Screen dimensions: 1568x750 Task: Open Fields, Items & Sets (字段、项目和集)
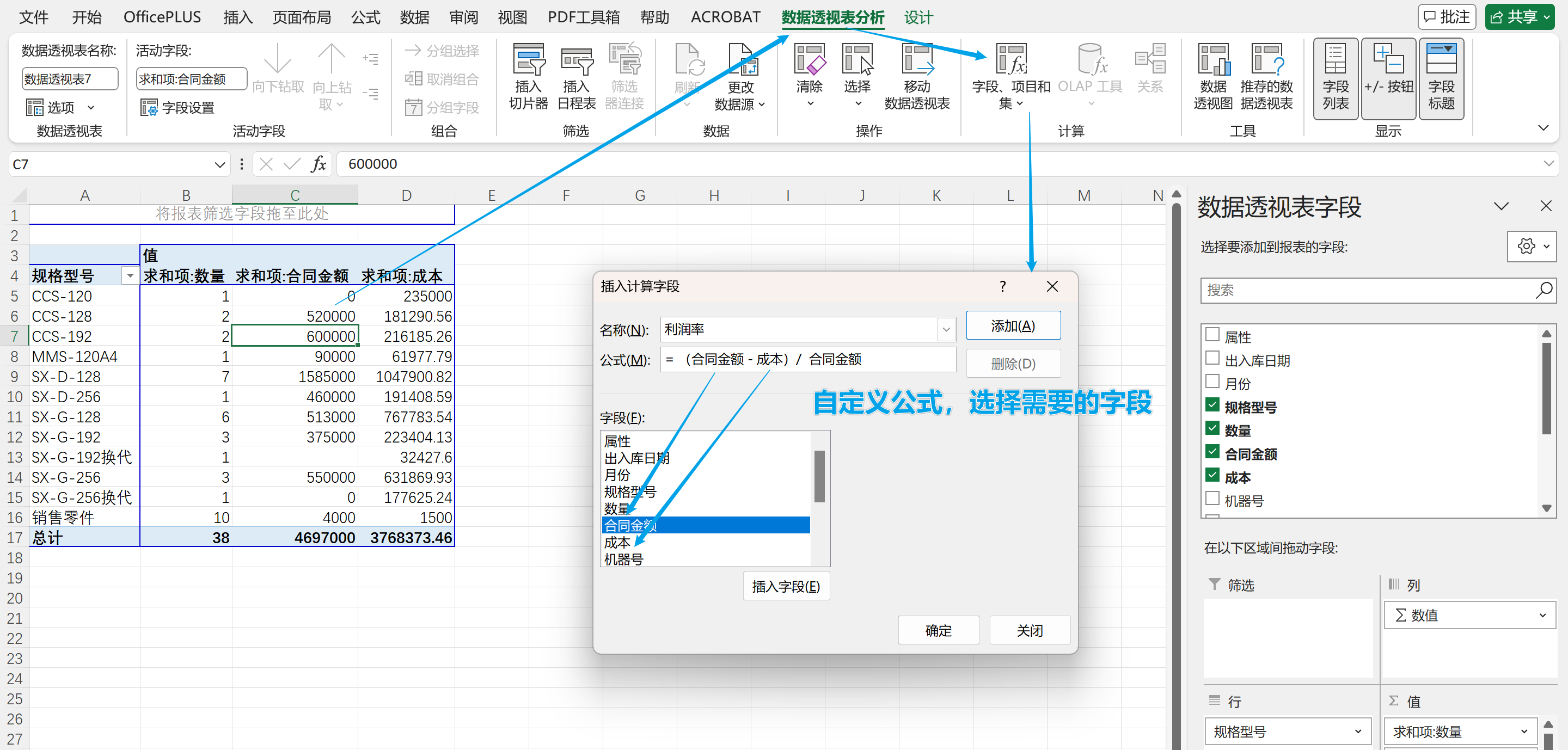click(x=1010, y=61)
